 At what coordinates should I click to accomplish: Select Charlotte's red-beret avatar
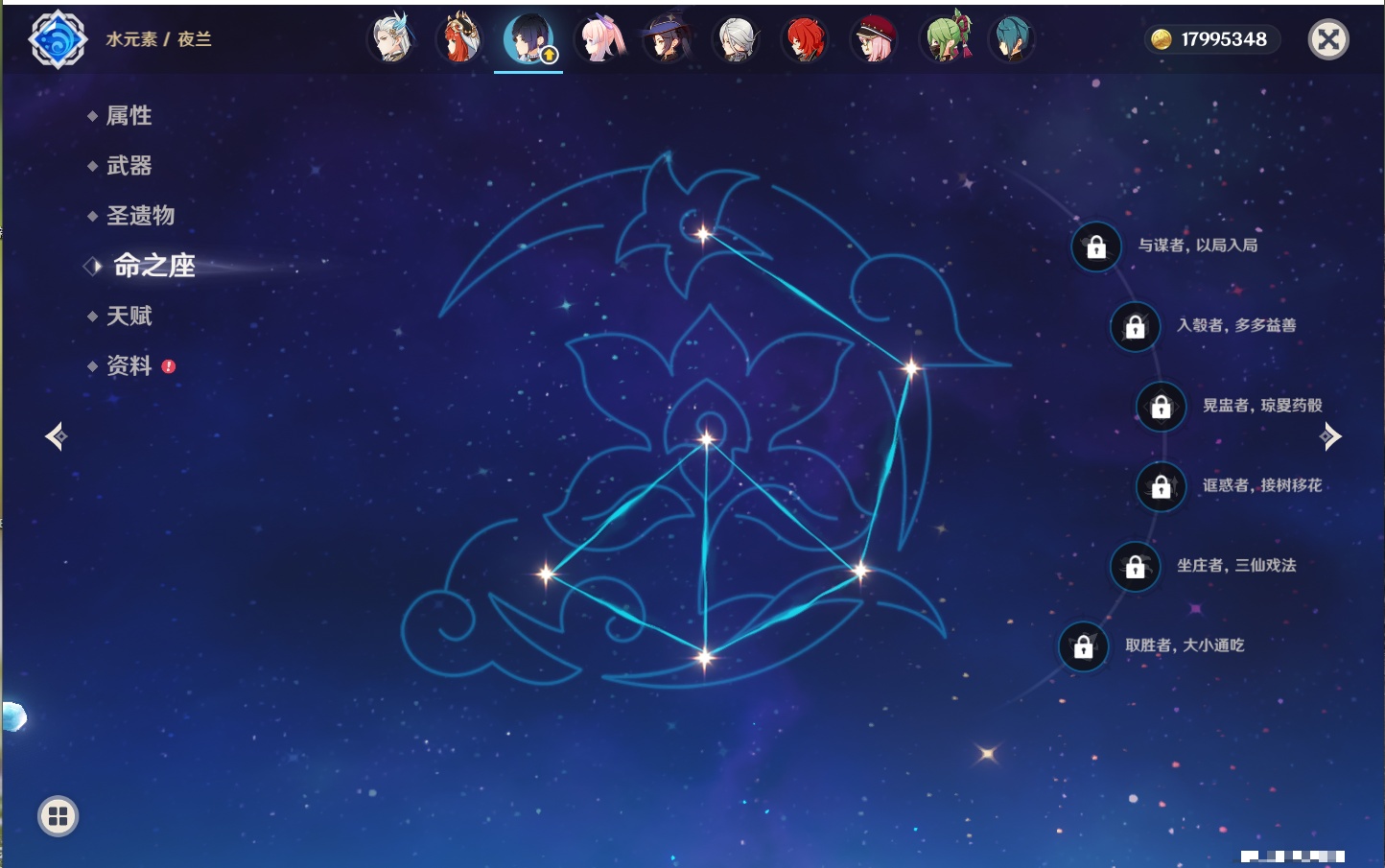point(874,39)
